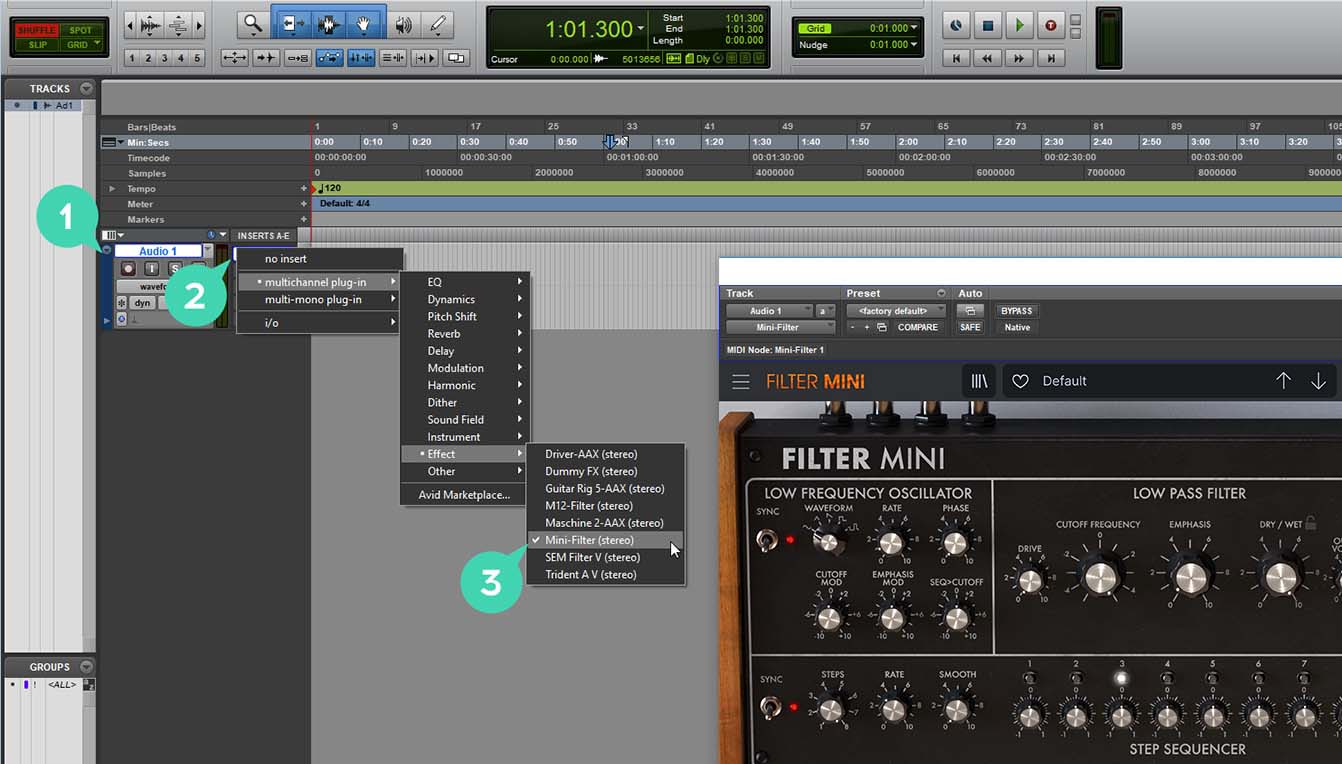Open the multichannel plug-in submenu

[x=319, y=282]
